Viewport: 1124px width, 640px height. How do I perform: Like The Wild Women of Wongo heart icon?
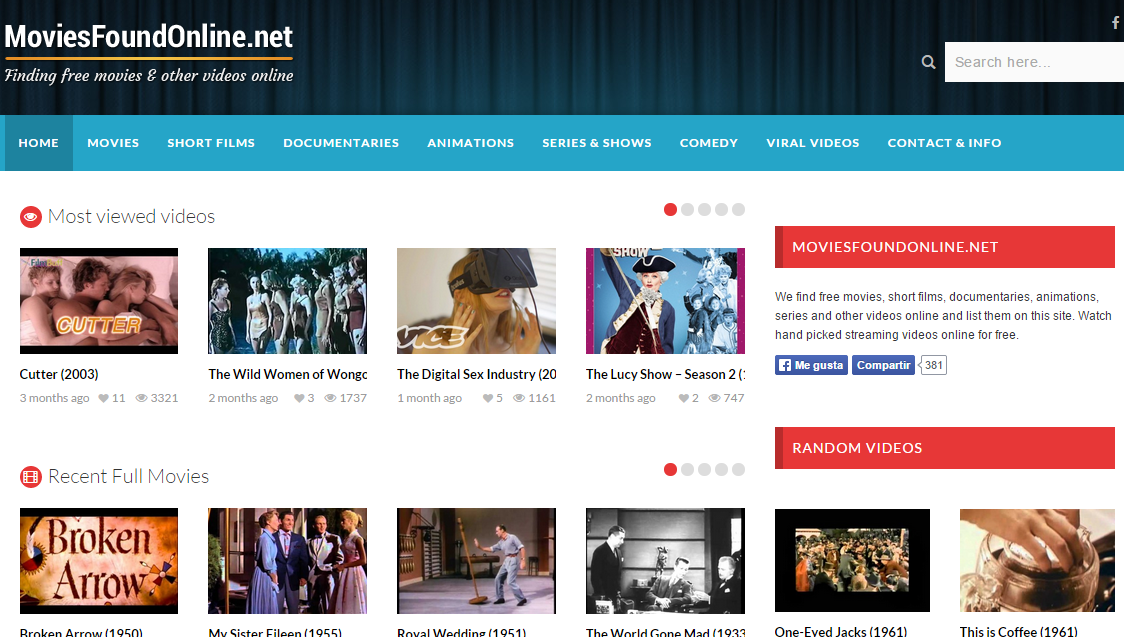coord(299,398)
